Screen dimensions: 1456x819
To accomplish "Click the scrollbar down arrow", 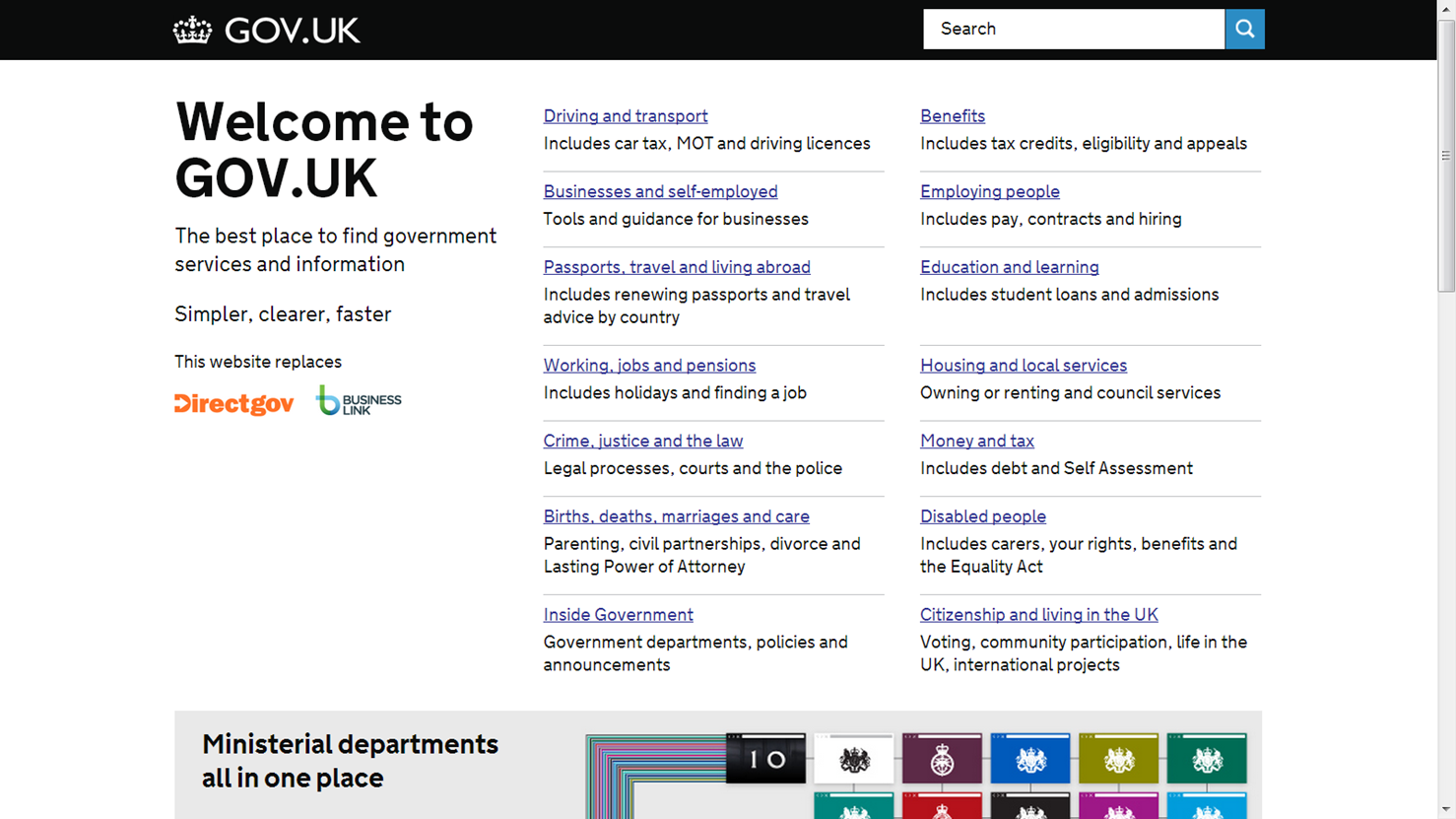I will (x=1446, y=810).
